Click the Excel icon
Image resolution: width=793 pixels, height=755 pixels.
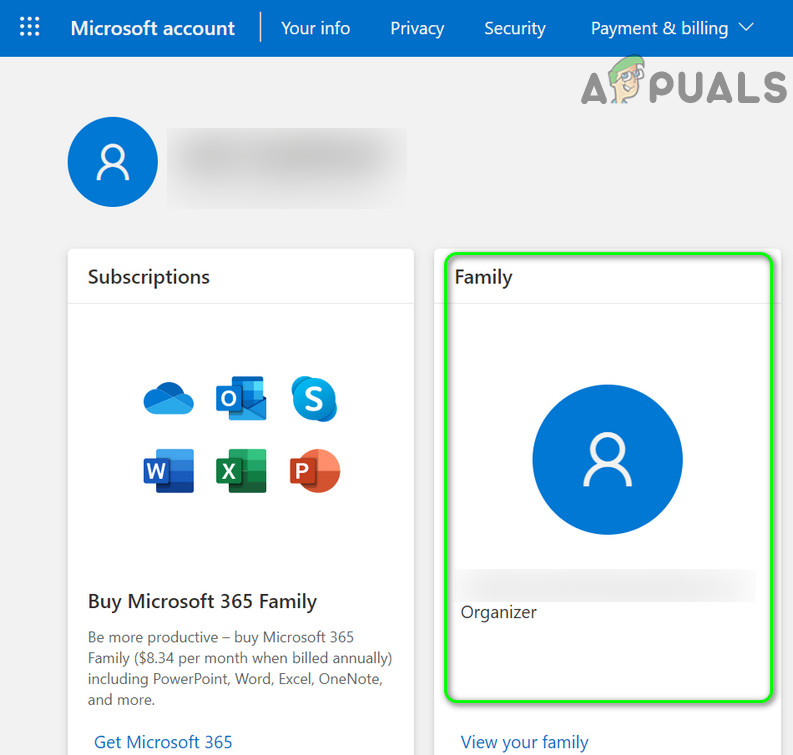[x=241, y=471]
